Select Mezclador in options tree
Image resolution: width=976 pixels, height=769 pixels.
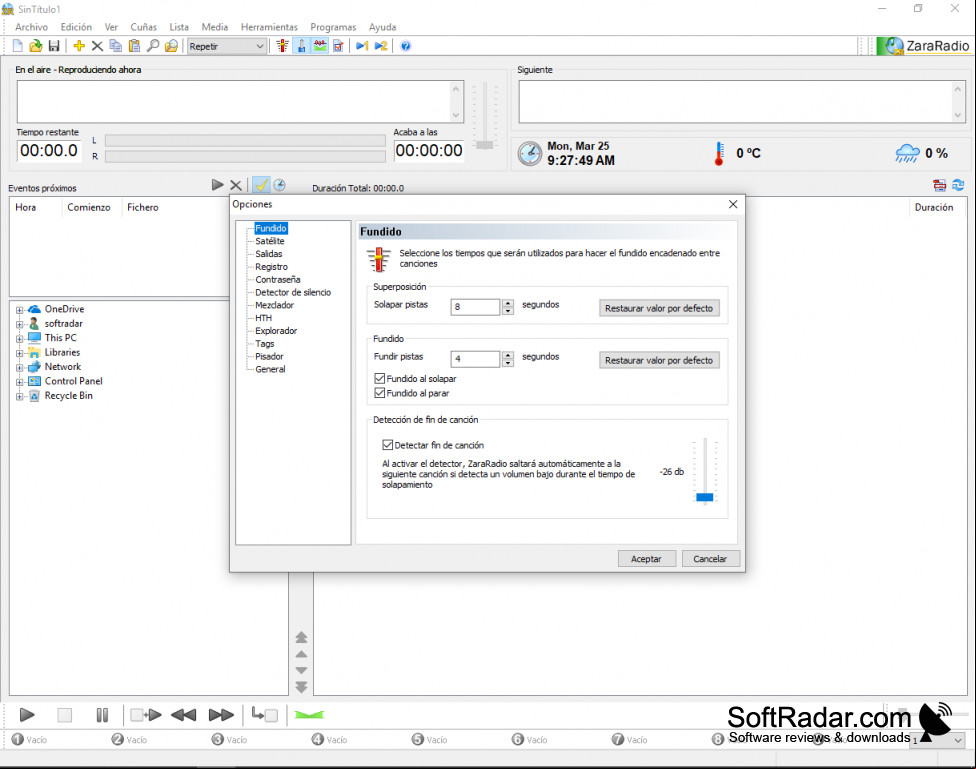(274, 305)
